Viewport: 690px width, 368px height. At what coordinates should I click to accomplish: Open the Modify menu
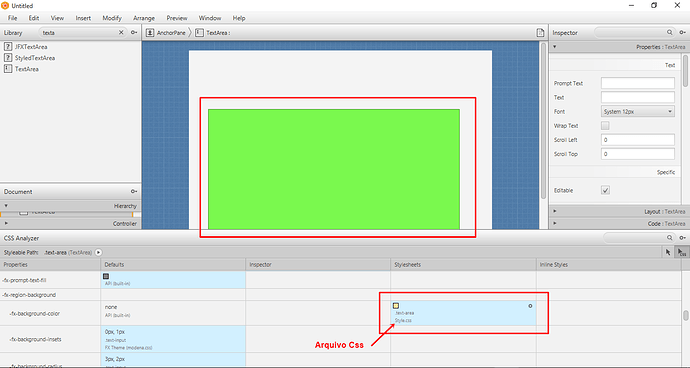tap(112, 18)
